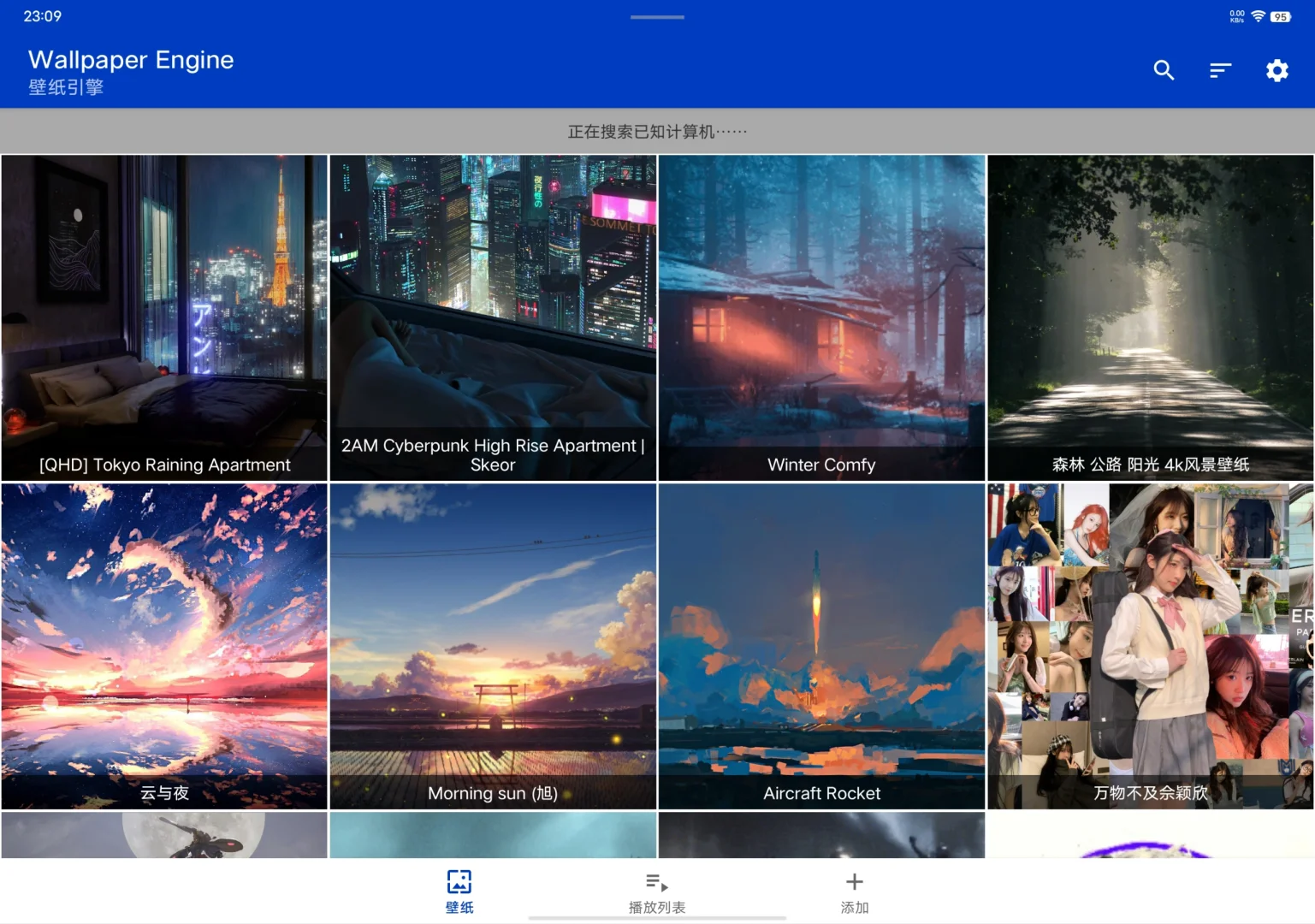
Task: Open the sort and filter icon
Action: (1220, 70)
